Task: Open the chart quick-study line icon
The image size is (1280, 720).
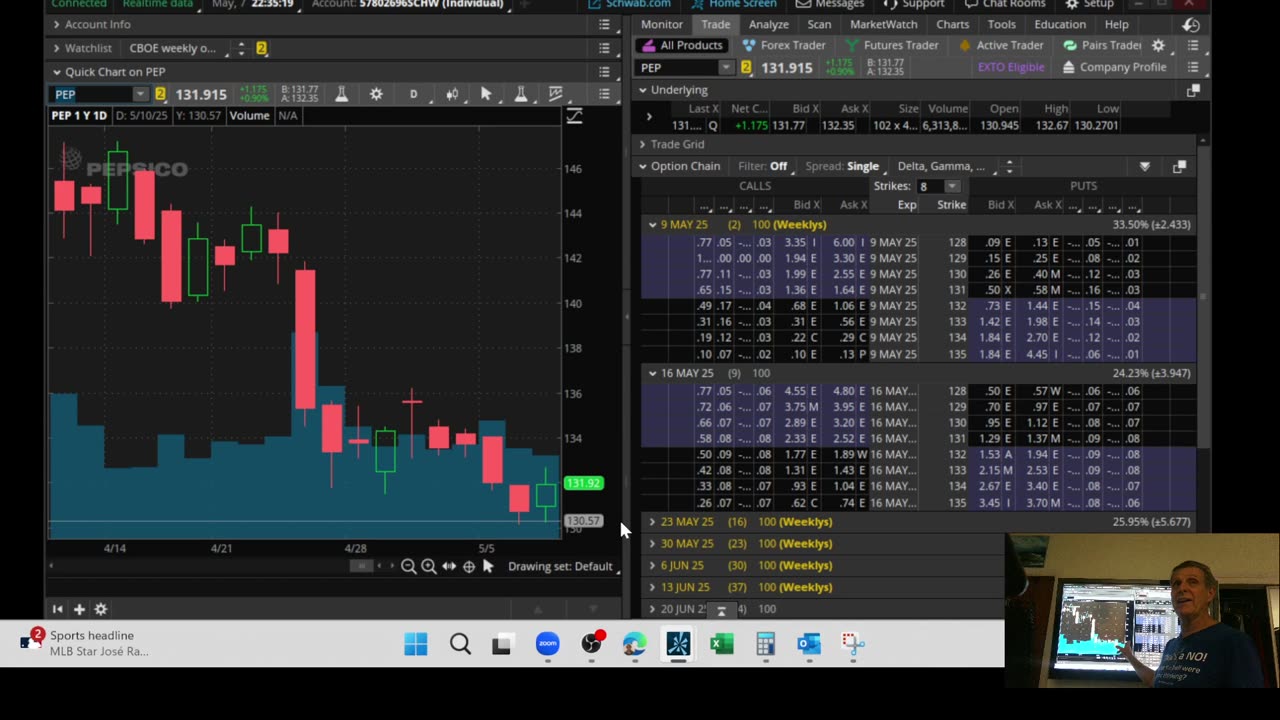Action: pyautogui.click(x=556, y=94)
